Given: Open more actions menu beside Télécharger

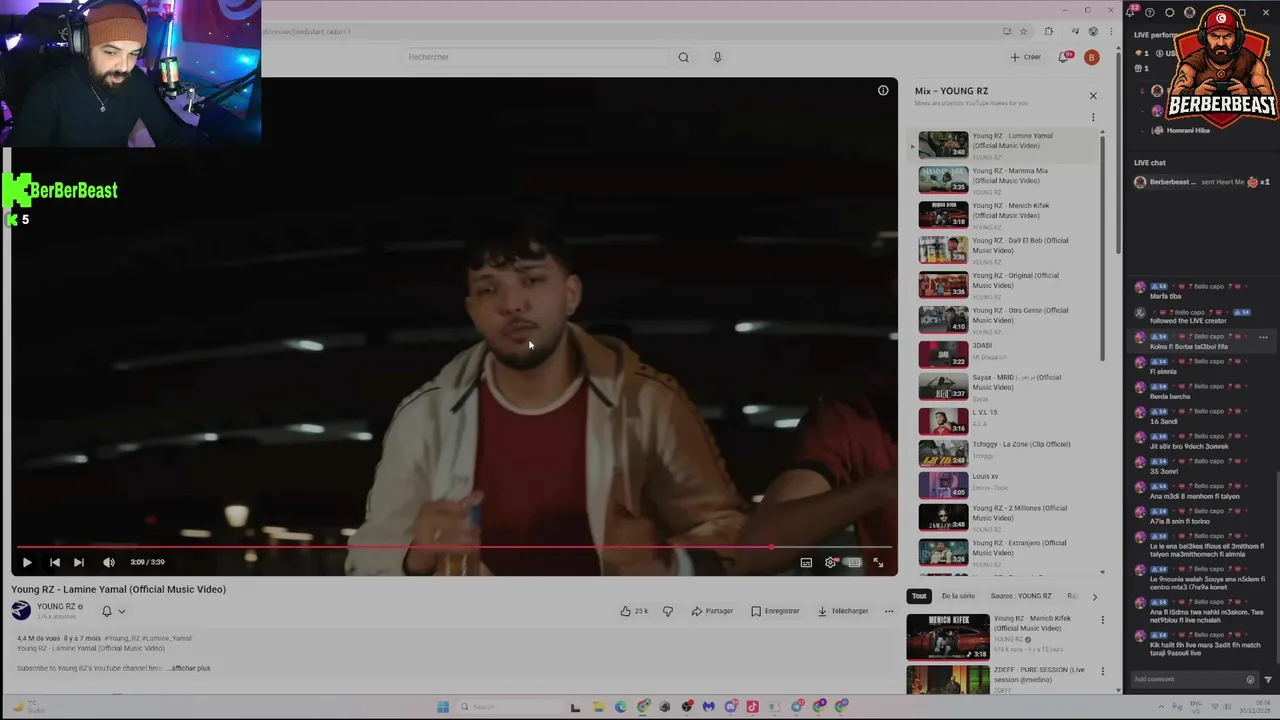Looking at the screenshot, I should point(889,611).
